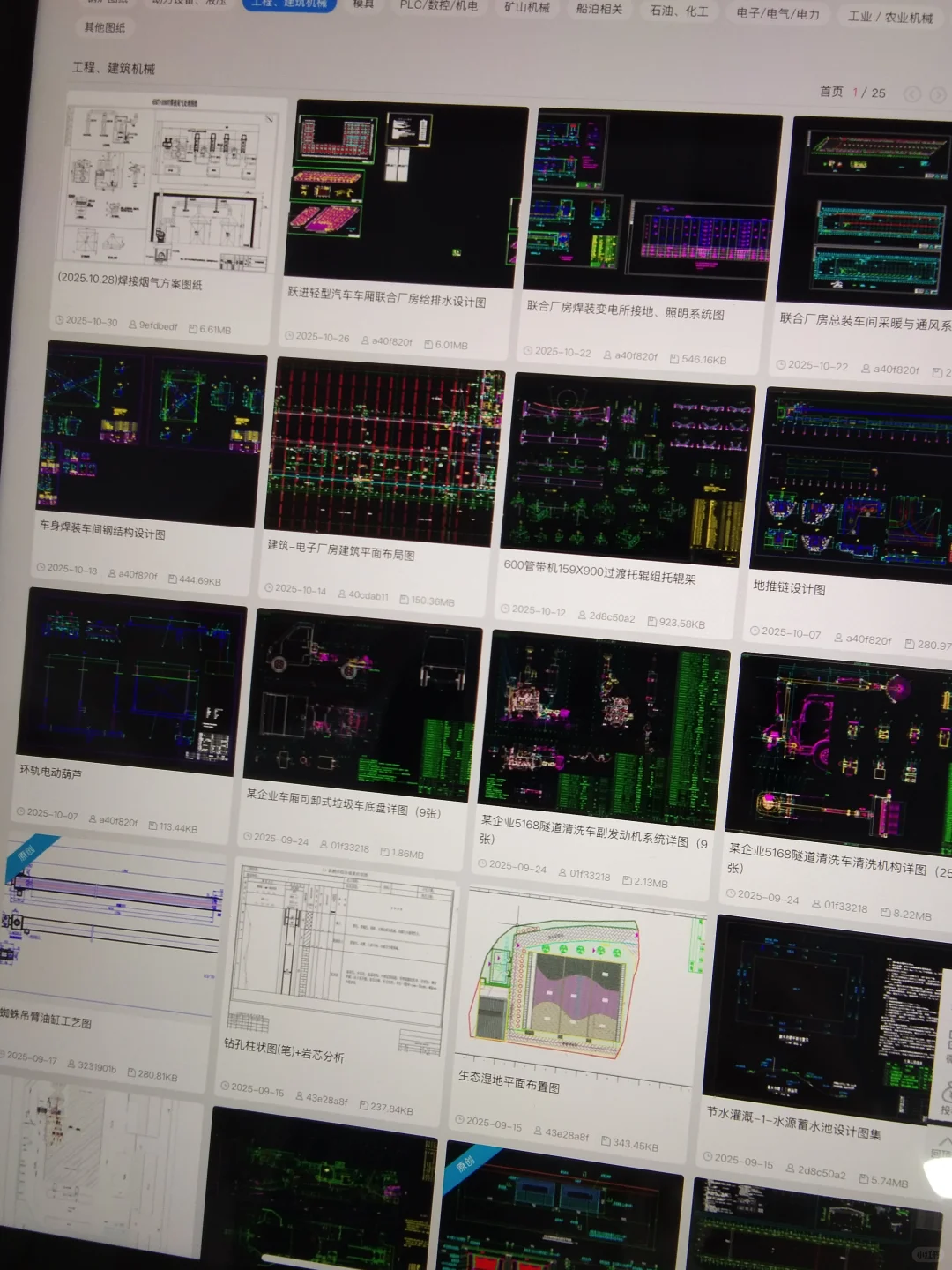Click file size 923.58KB on 600管带机 card

(682, 623)
